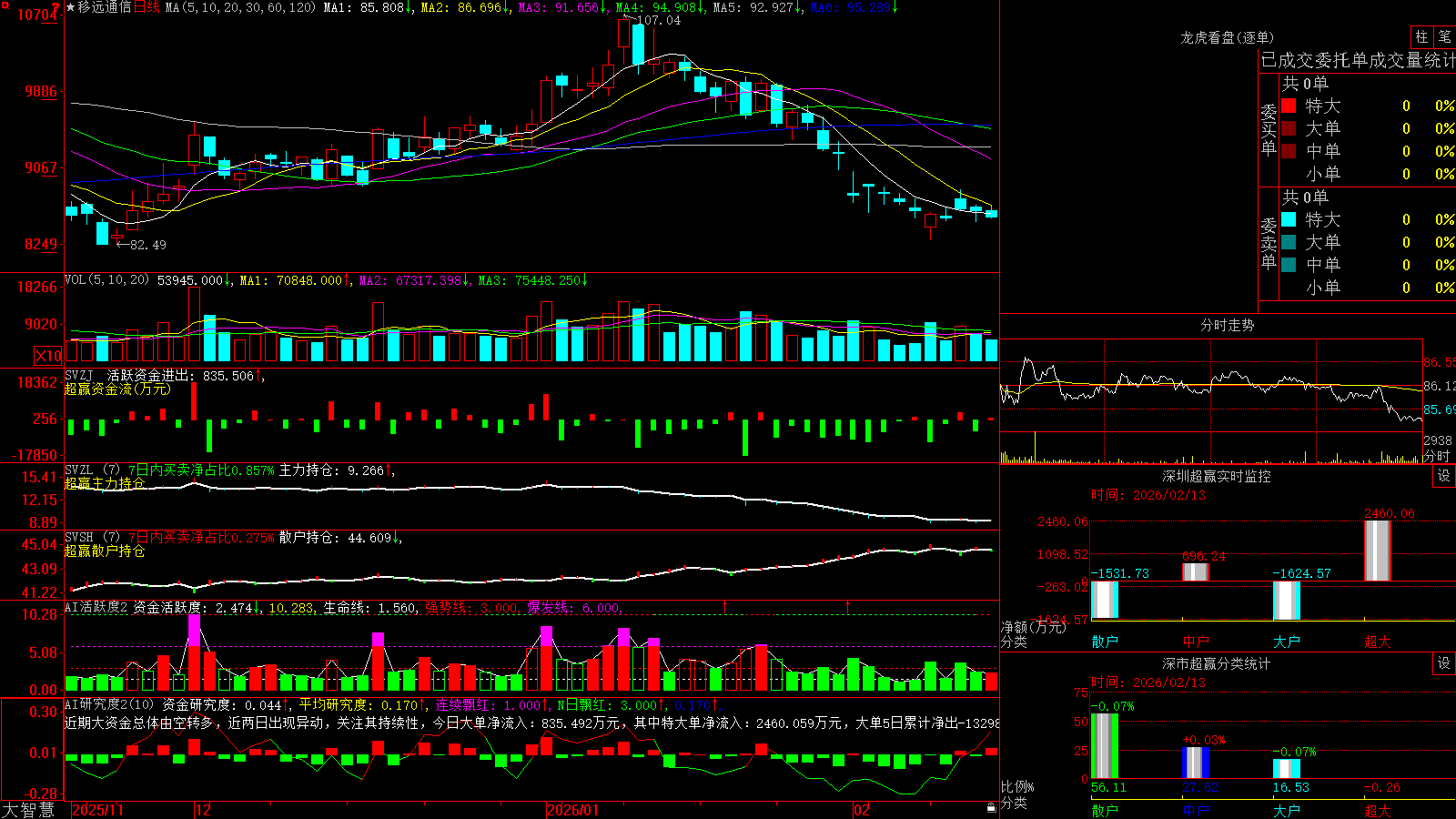This screenshot has height=819, width=1456.
Task: Click the 移远通信 stock name
Action: [x=105, y=7]
